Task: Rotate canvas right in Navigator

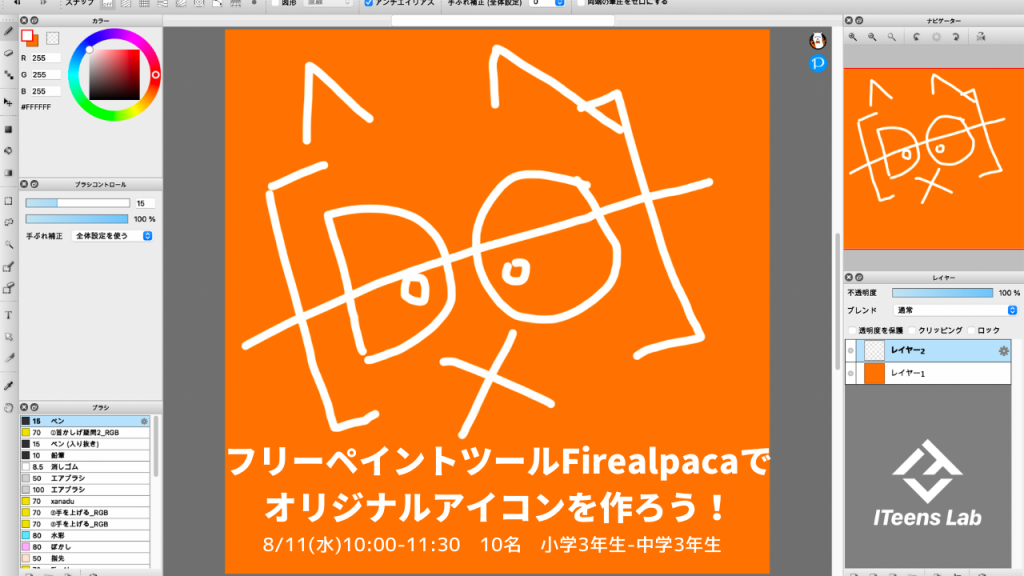Action: click(x=955, y=37)
